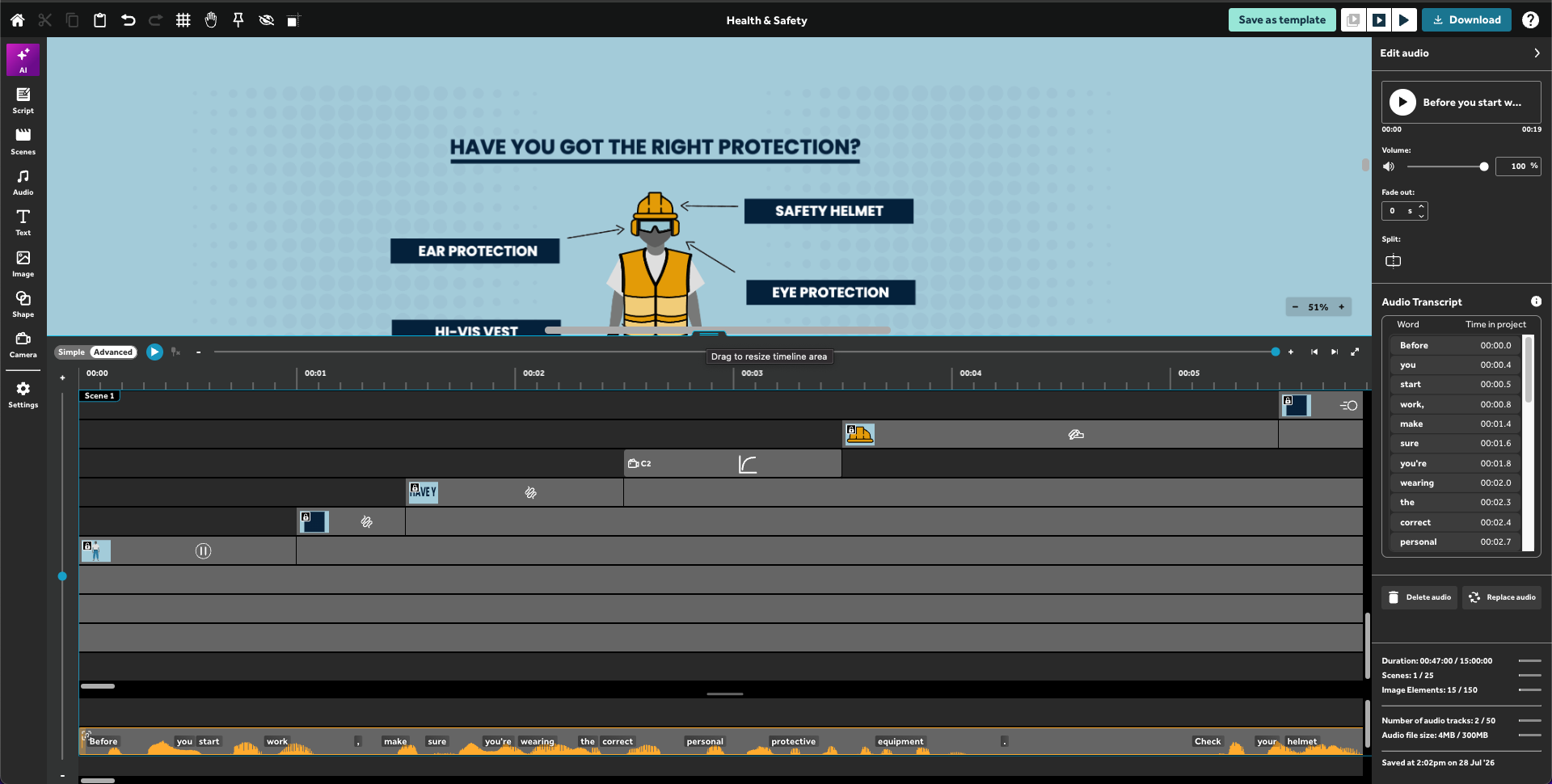Open the Audio tab in sidebar
1552x784 pixels.
[23, 182]
